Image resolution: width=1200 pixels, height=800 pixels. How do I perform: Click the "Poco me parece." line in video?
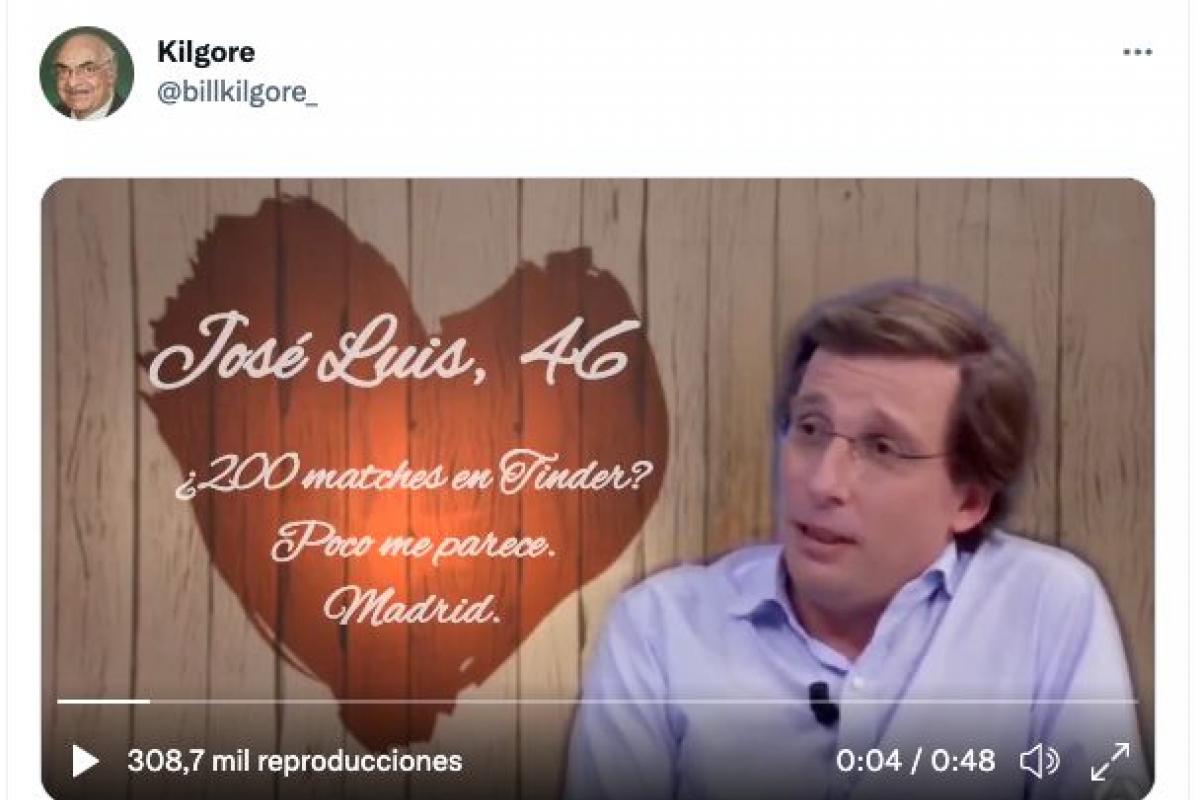coord(412,547)
